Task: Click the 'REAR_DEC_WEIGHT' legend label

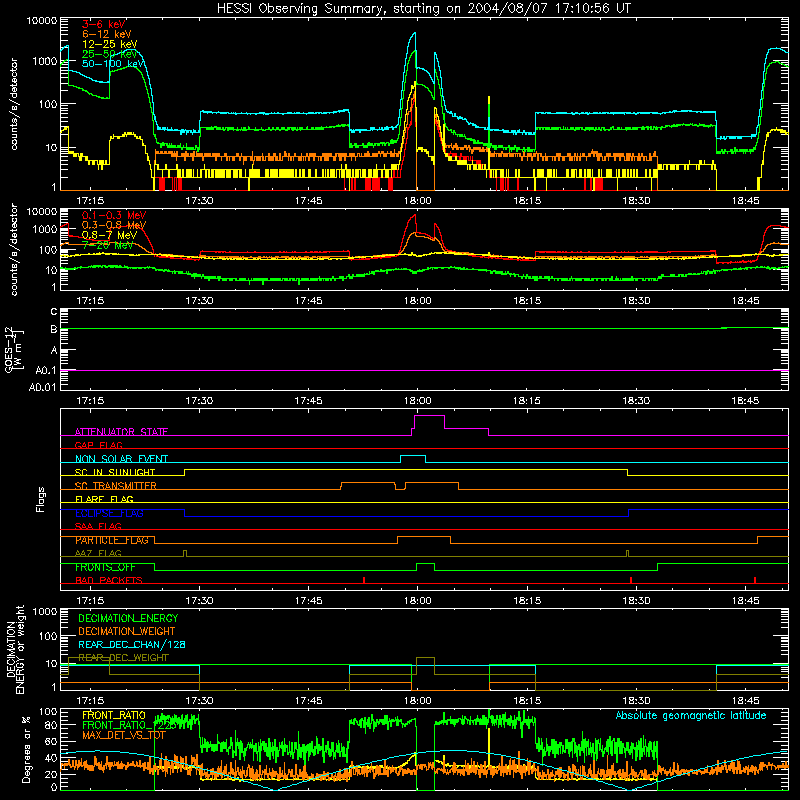Action: 123,658
